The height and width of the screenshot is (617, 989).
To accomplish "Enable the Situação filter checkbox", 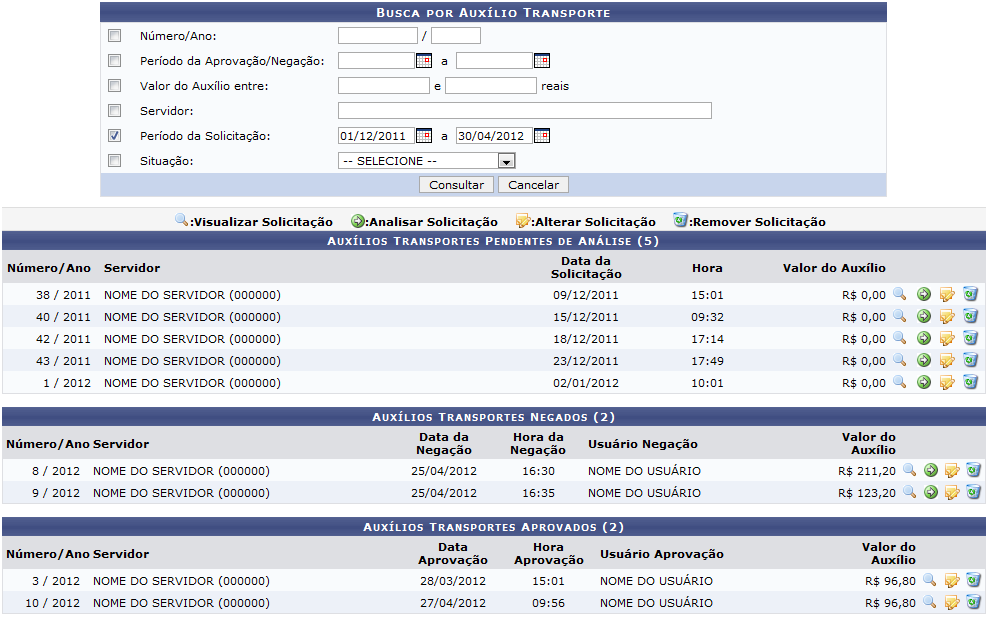I will pyautogui.click(x=115, y=160).
